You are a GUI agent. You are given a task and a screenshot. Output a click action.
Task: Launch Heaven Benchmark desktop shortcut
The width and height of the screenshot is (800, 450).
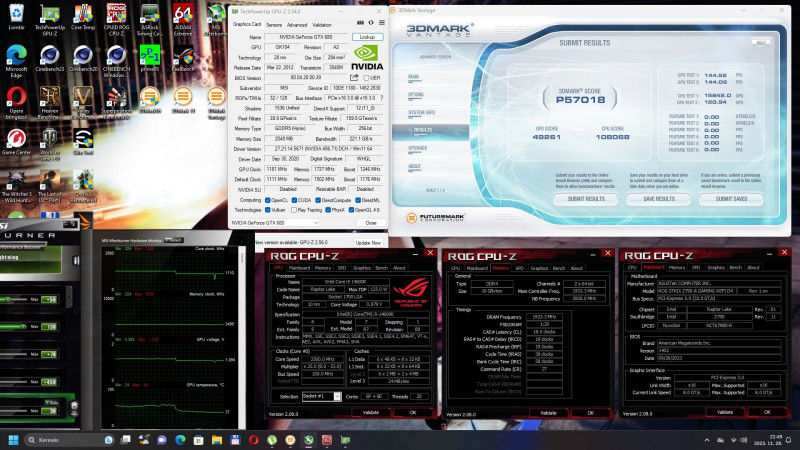pyautogui.click(x=49, y=103)
